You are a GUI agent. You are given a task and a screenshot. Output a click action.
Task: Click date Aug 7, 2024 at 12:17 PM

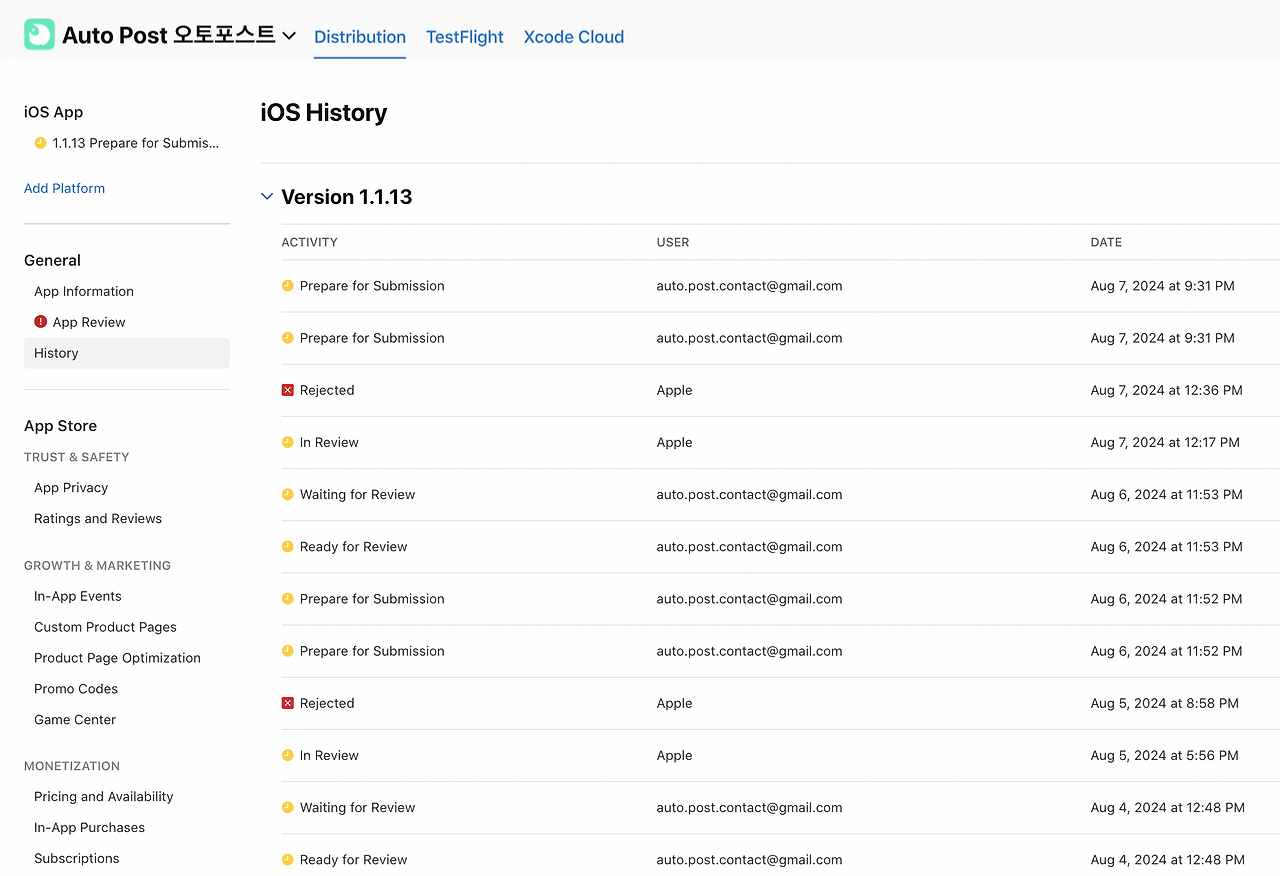pyautogui.click(x=1165, y=442)
